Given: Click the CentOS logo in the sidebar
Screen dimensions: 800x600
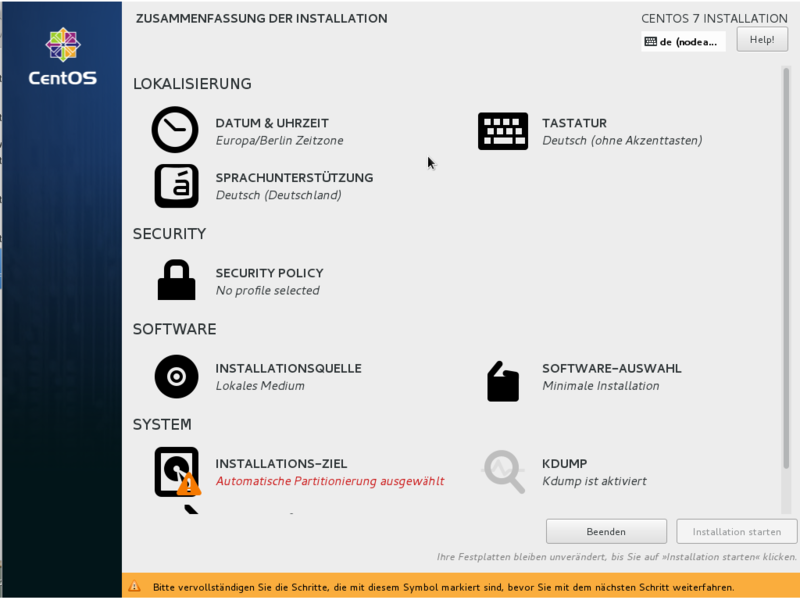Looking at the screenshot, I should 63,56.
